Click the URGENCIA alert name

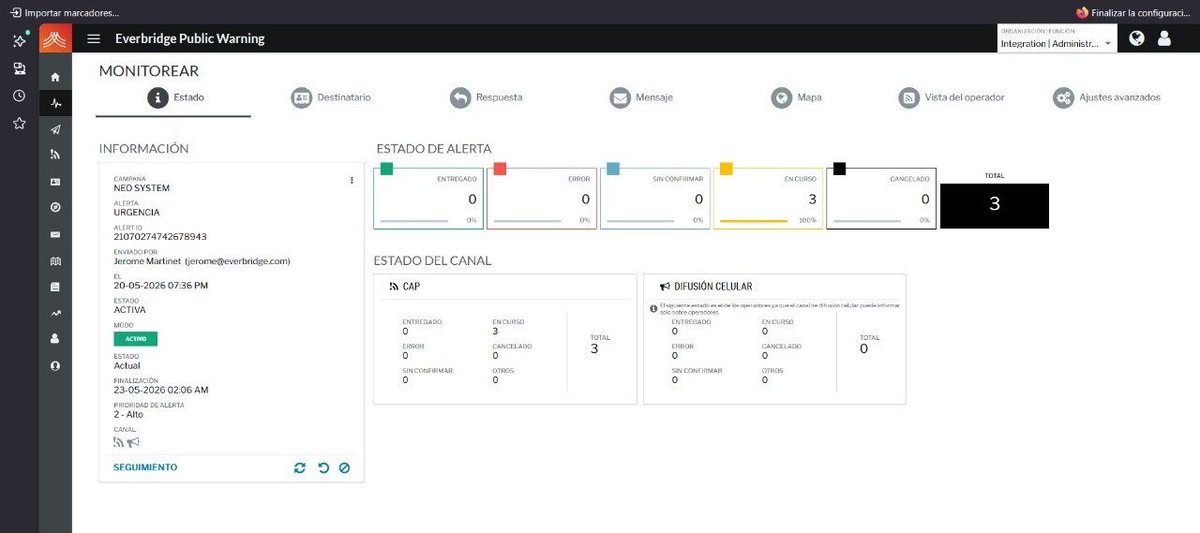click(x=136, y=212)
